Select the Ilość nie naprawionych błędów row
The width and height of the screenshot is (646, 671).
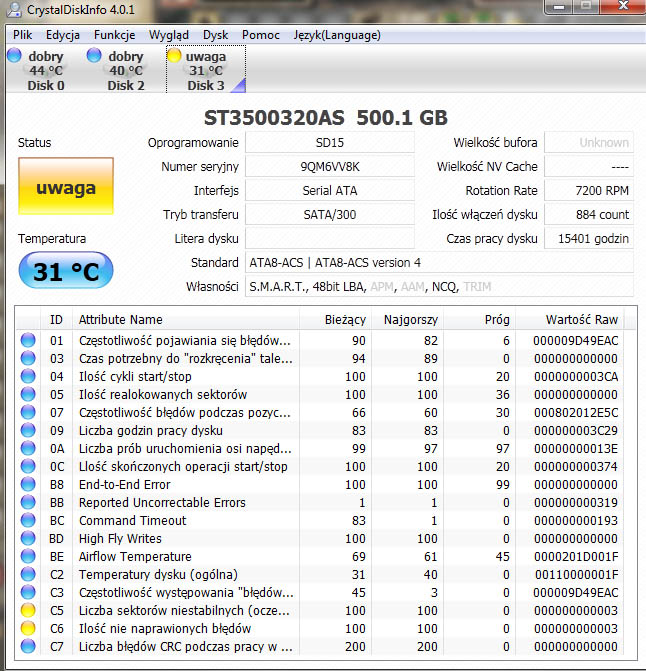click(x=320, y=628)
